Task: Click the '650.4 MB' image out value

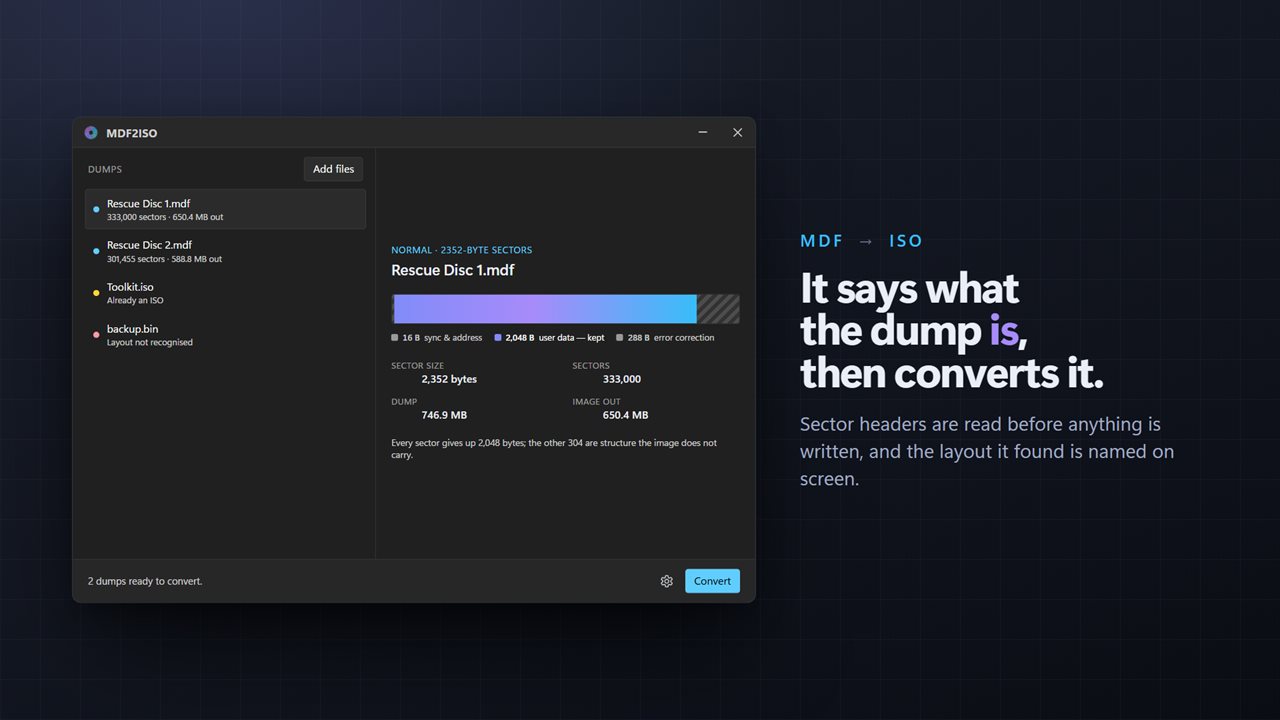Action: 625,415
